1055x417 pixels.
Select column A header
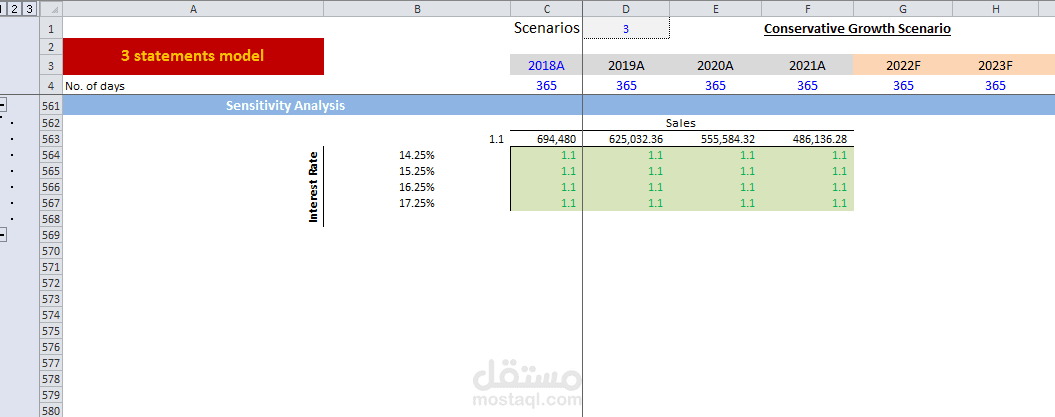193,9
